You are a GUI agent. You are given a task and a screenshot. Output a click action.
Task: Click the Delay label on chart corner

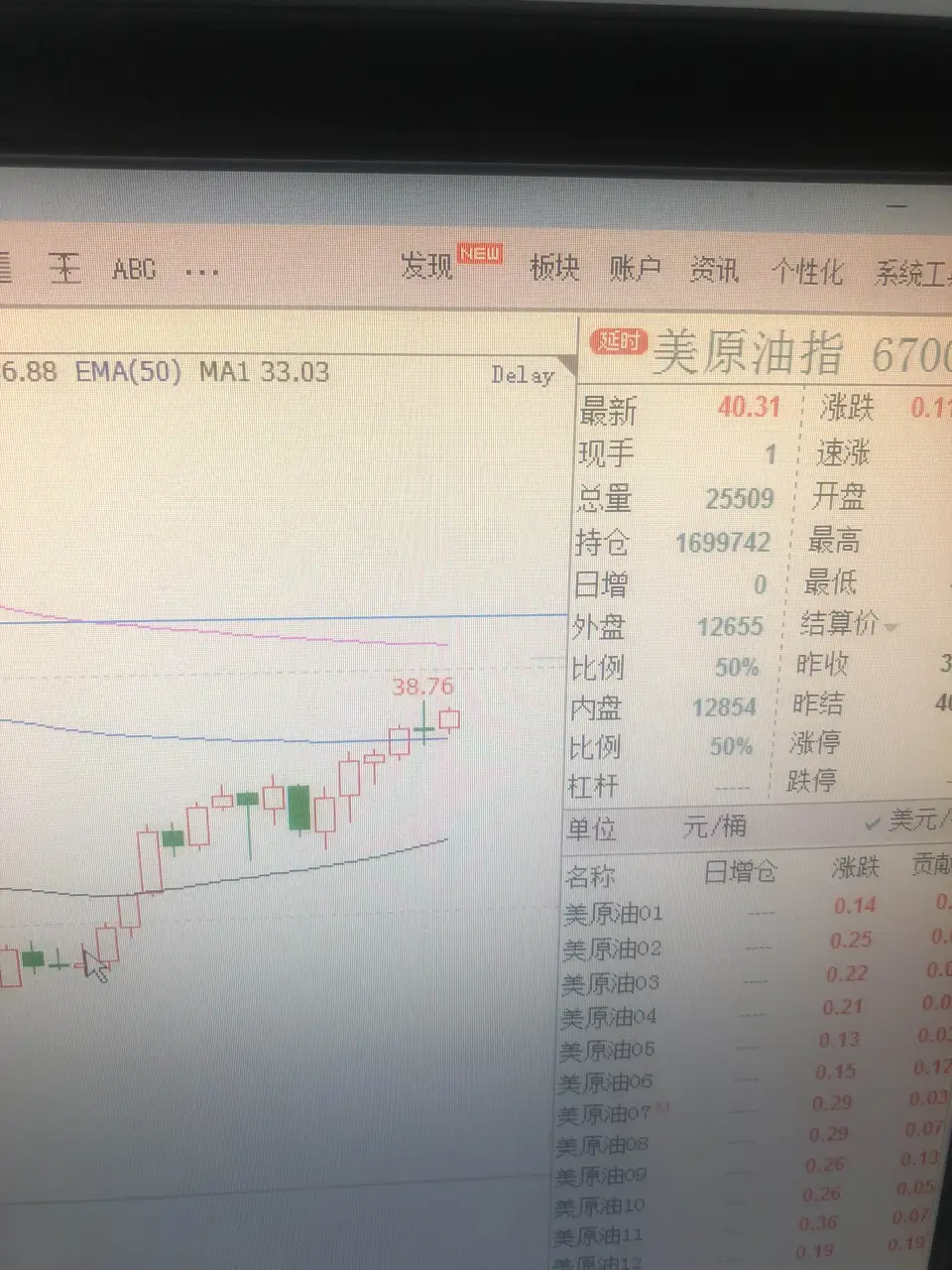(523, 375)
